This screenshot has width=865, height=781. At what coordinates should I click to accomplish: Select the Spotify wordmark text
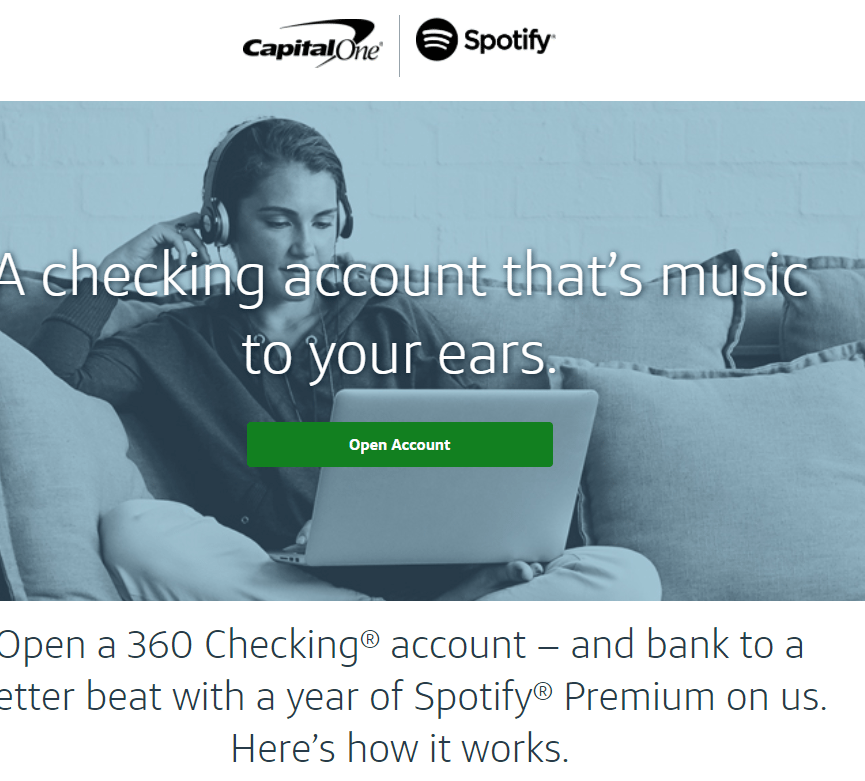(x=509, y=41)
